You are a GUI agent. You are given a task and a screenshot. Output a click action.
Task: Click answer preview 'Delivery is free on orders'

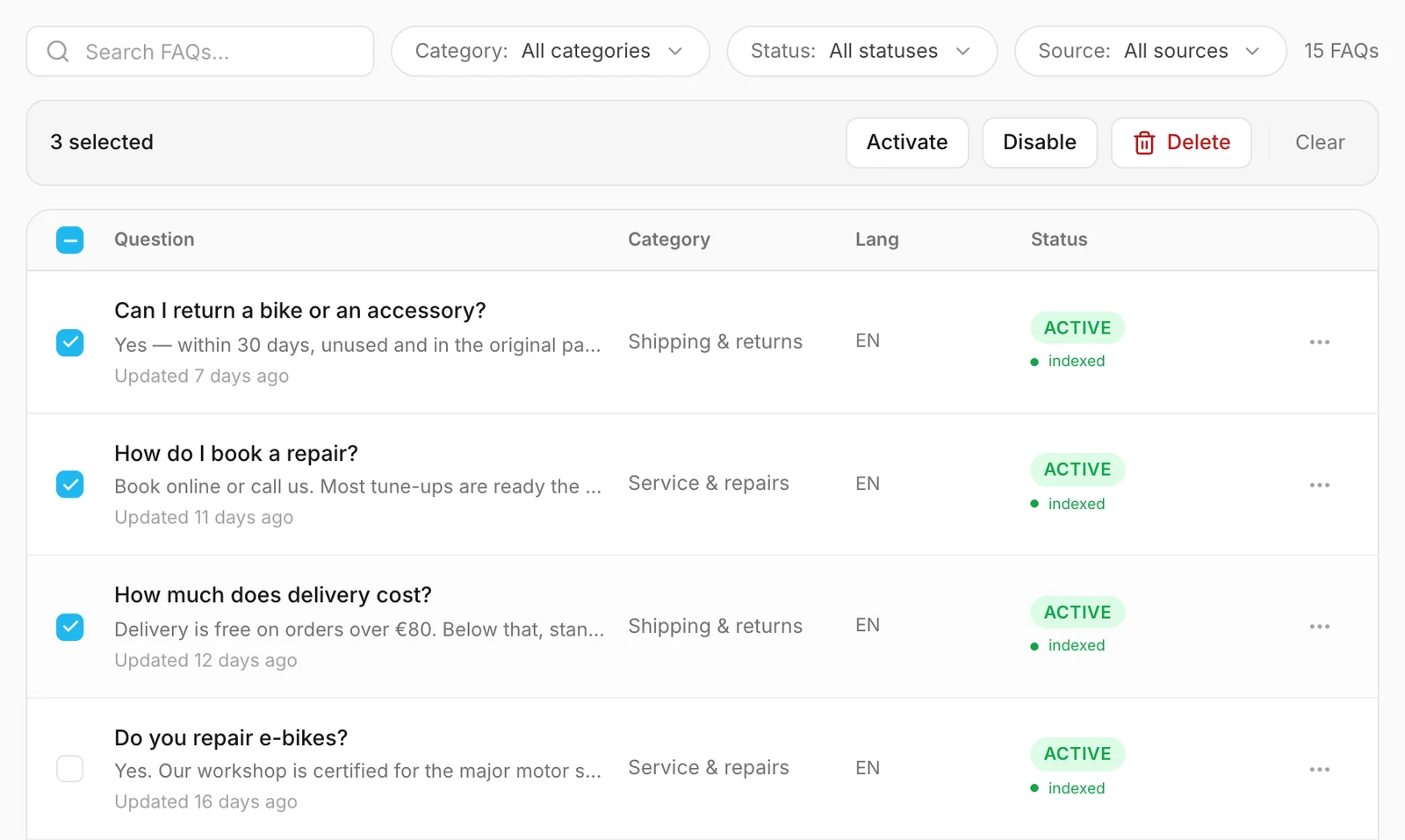(x=359, y=629)
